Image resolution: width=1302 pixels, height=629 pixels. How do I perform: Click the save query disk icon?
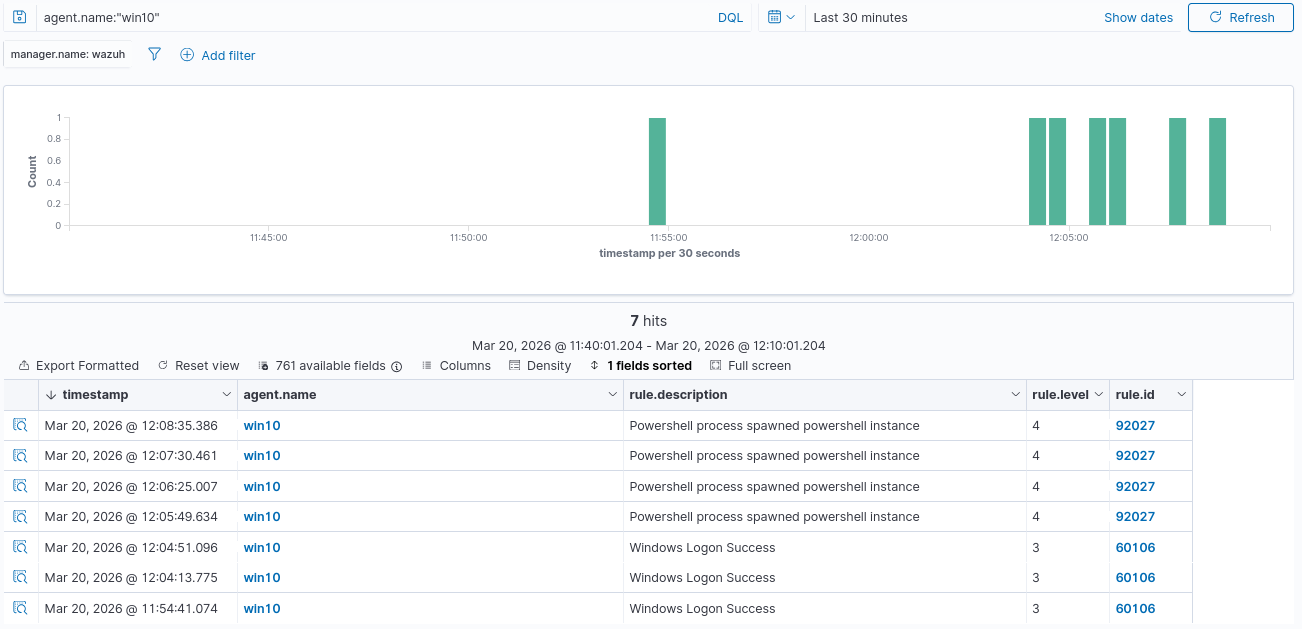pos(19,17)
